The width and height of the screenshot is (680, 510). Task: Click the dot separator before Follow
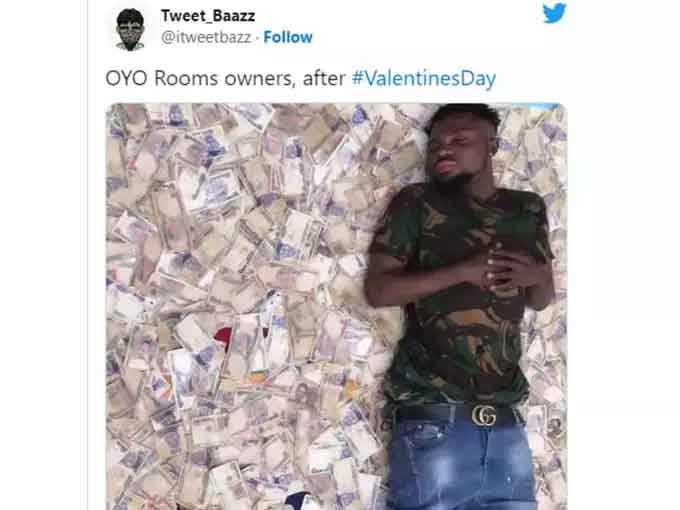257,38
